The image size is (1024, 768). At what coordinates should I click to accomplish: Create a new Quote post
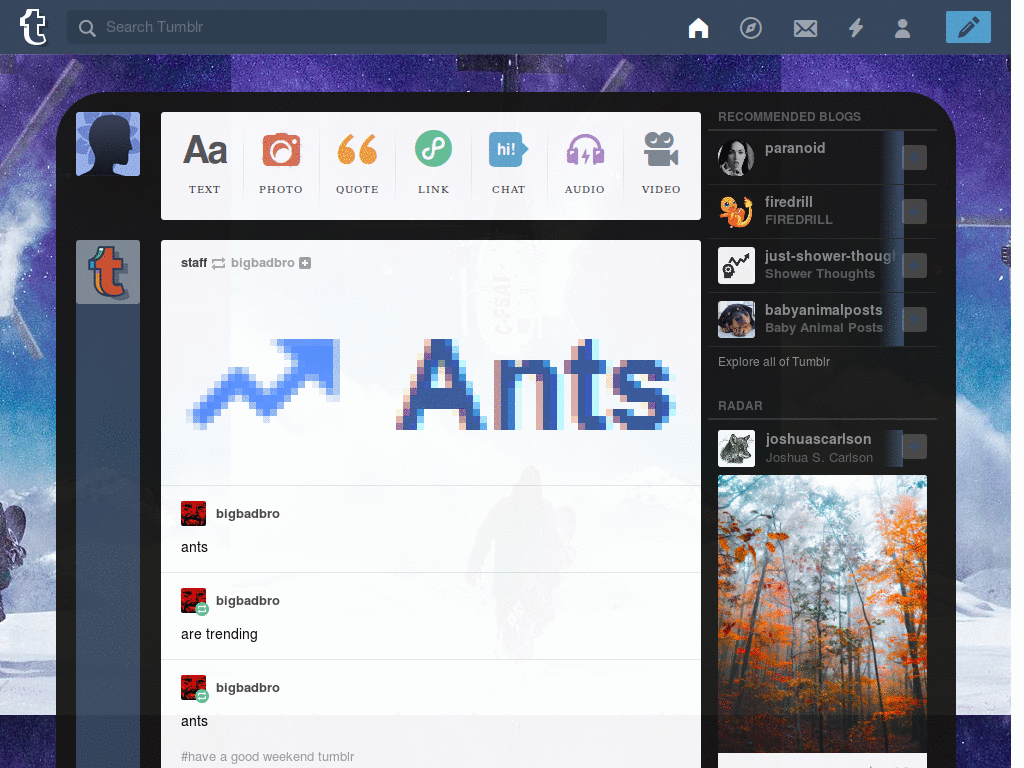pos(357,164)
